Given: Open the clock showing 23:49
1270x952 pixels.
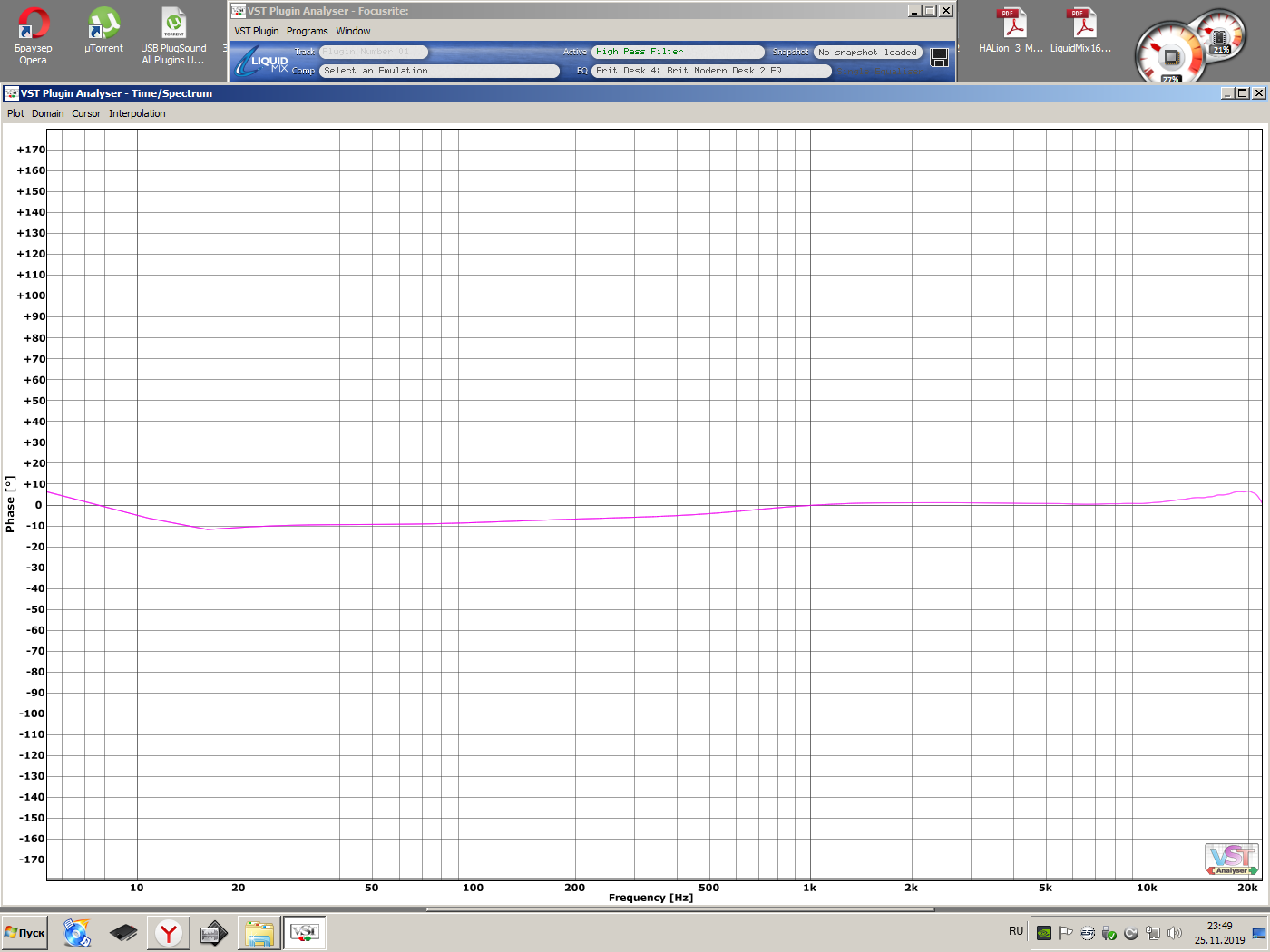Looking at the screenshot, I should [x=1219, y=932].
